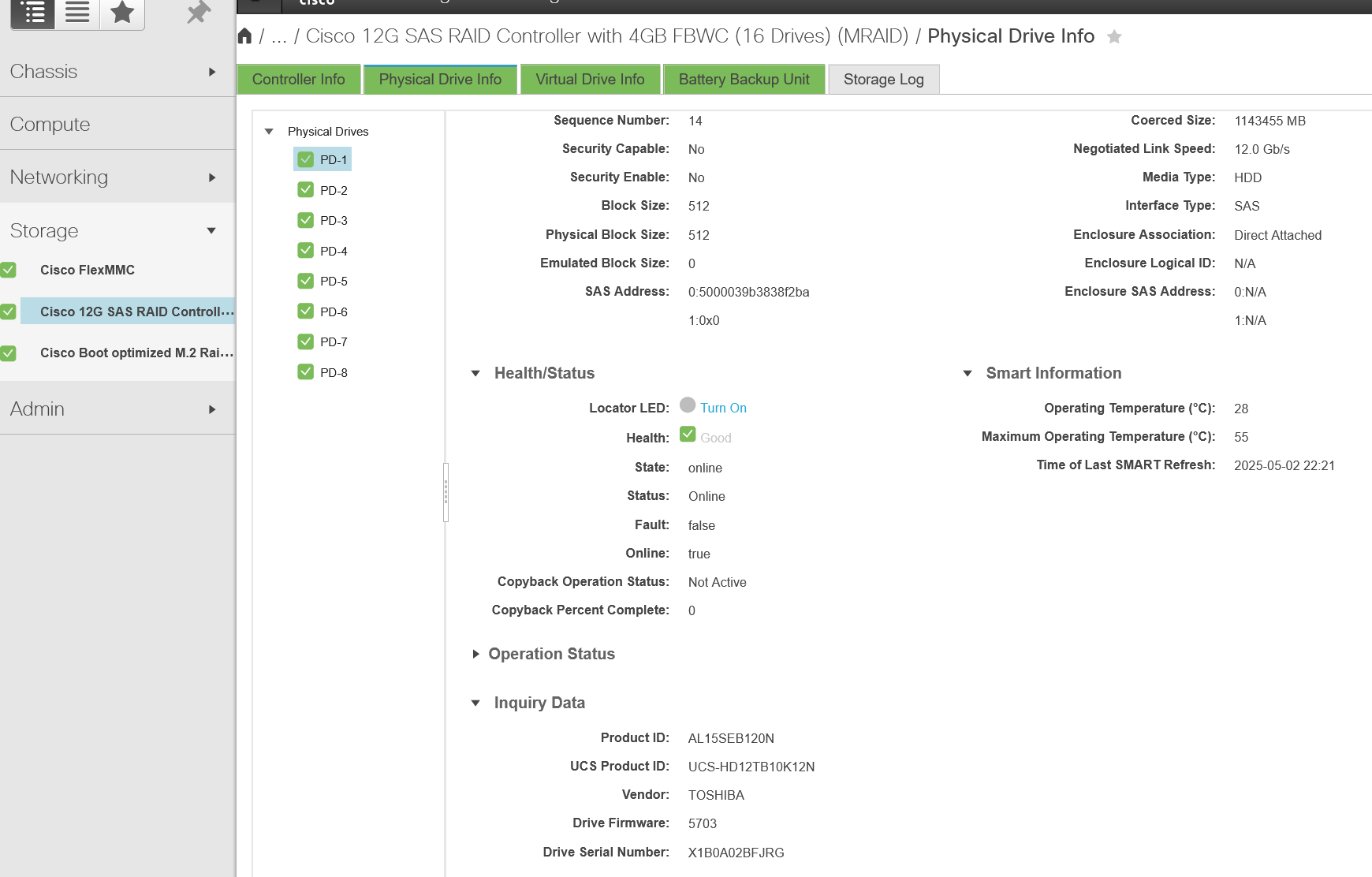This screenshot has width=1372, height=877.
Task: Click the Negotiated Link Speed 12.0 Gb/s
Action: coord(1262,149)
